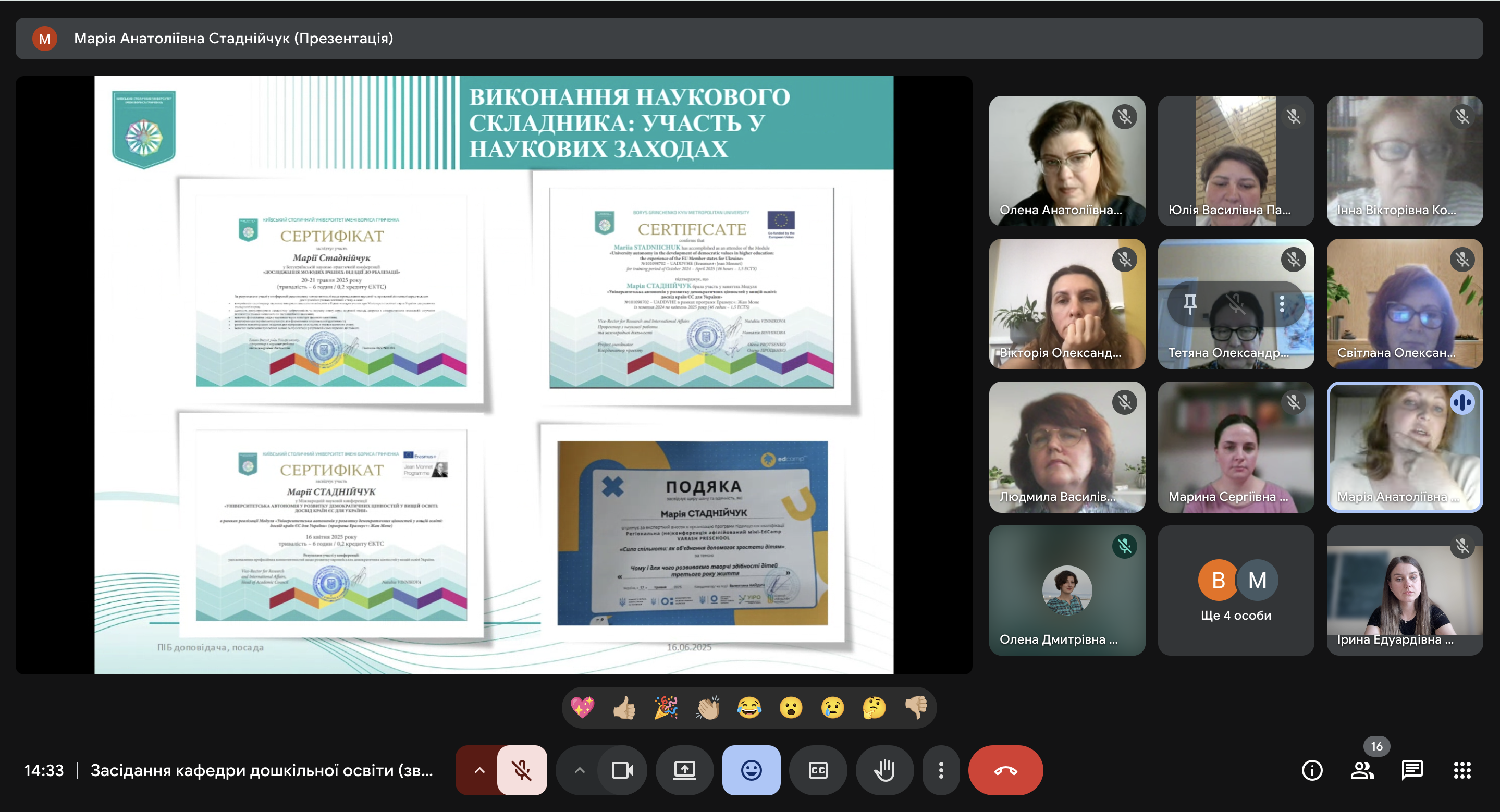The image size is (1500, 812).
Task: Send thumbs up reaction emoji
Action: pyautogui.click(x=624, y=708)
